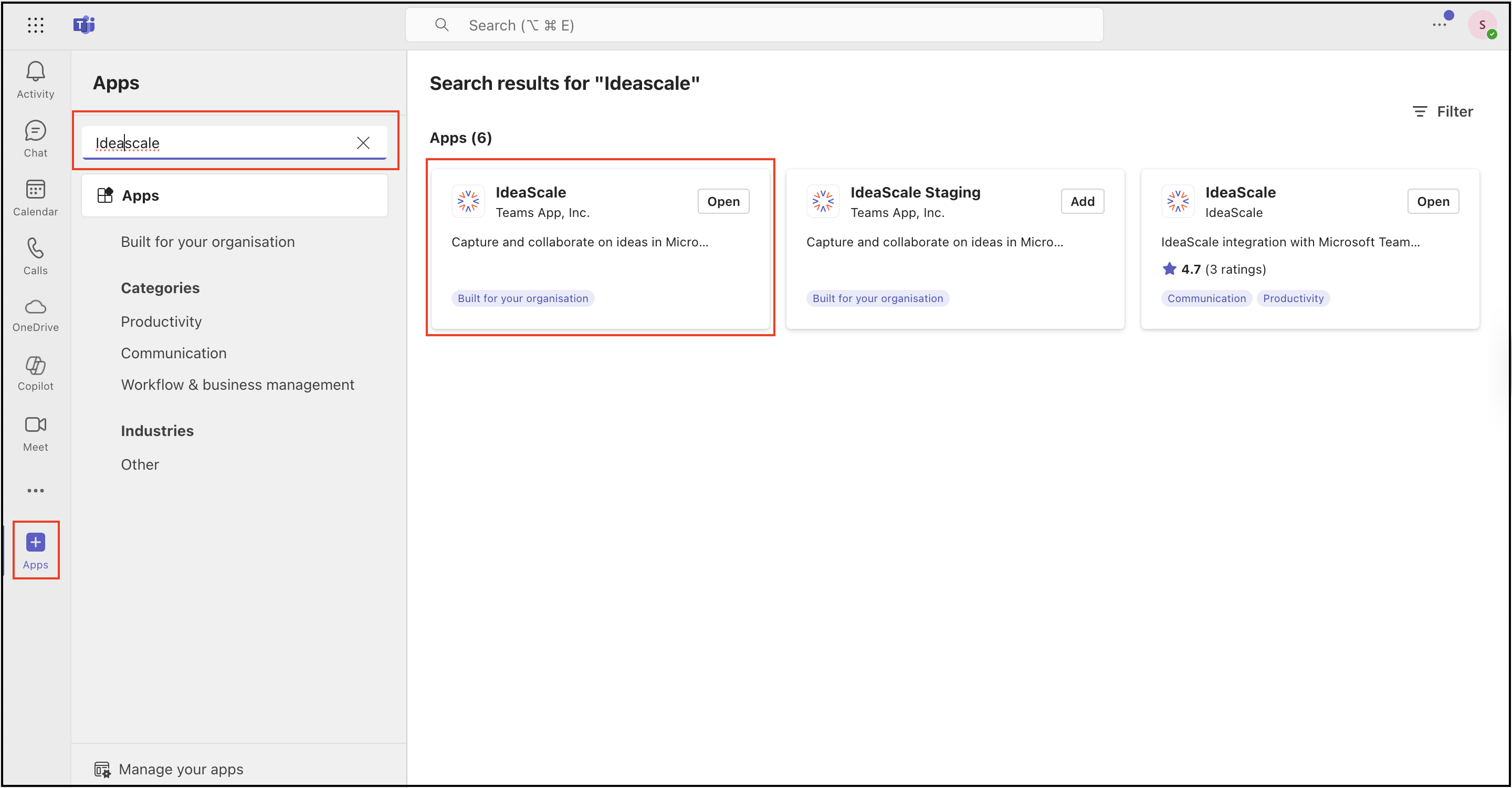Viewport: 1512px width, 788px height.
Task: Click the Categories heading
Action: point(160,288)
